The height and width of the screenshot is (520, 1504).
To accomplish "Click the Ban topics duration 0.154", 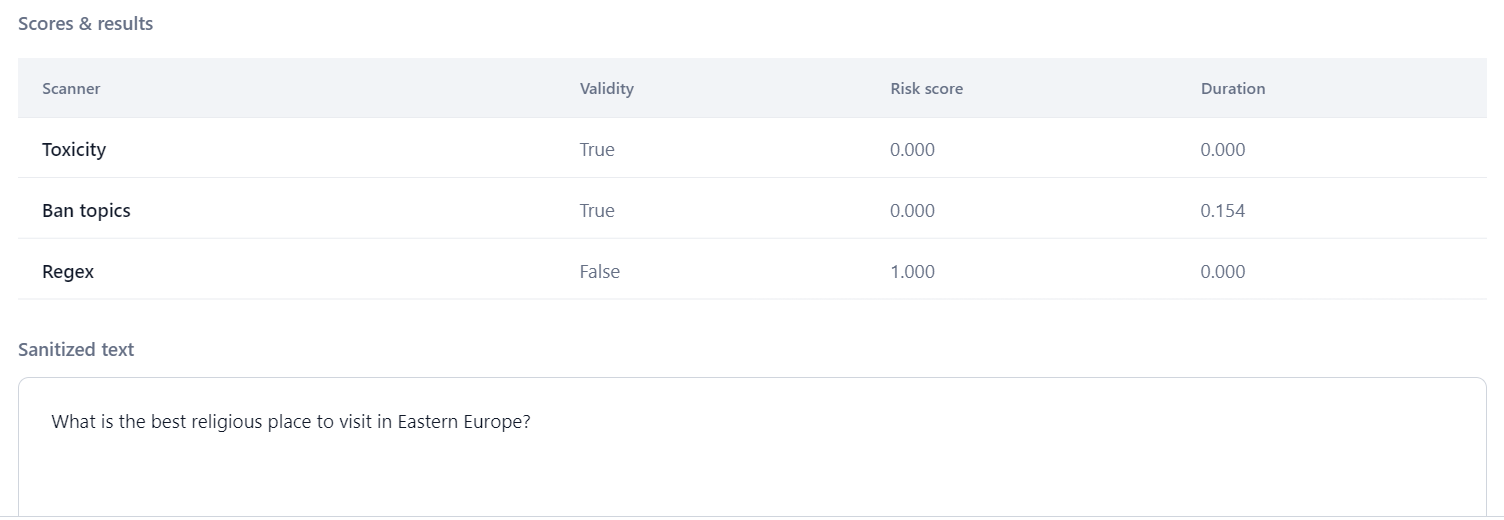I will [1222, 211].
